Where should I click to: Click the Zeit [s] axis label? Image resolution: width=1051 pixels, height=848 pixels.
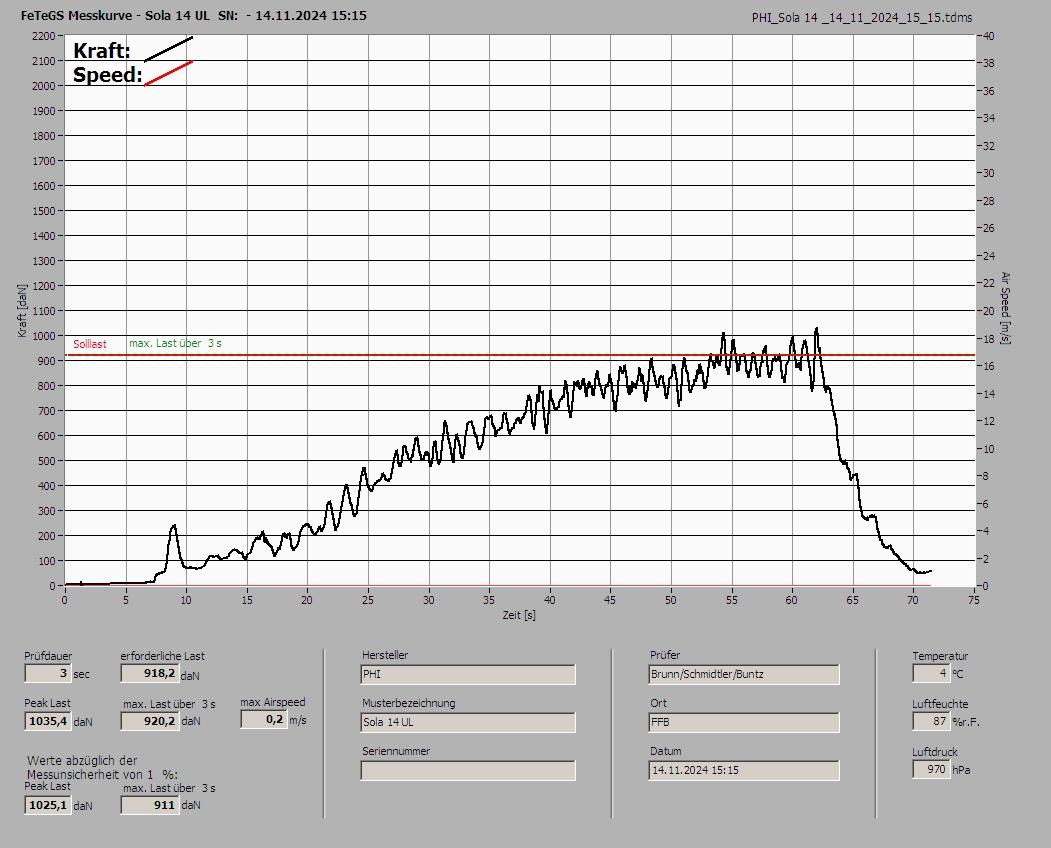click(x=519, y=615)
